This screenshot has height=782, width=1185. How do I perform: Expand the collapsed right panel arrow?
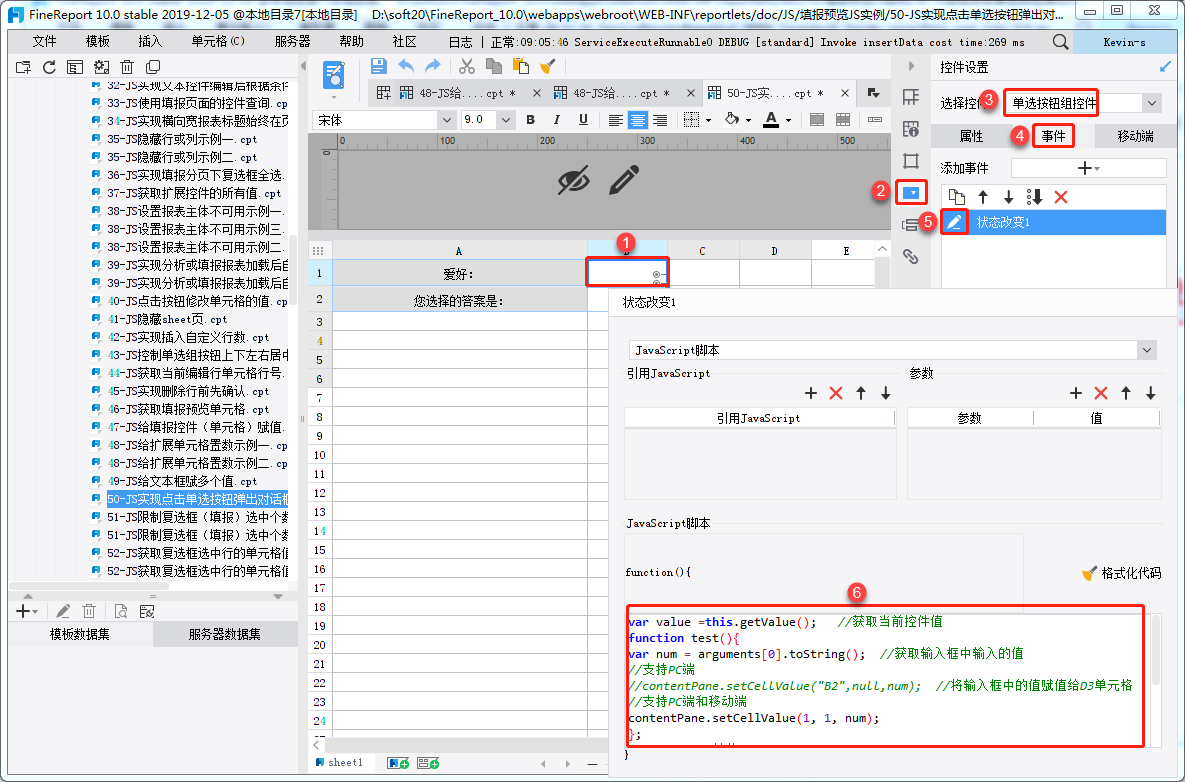click(911, 66)
